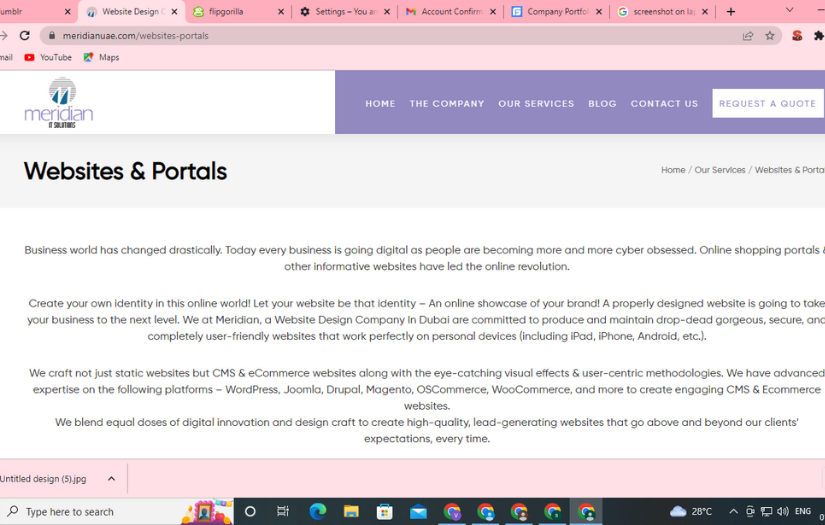The height and width of the screenshot is (525, 825).
Task: Open the volume speaker icon
Action: (x=783, y=511)
